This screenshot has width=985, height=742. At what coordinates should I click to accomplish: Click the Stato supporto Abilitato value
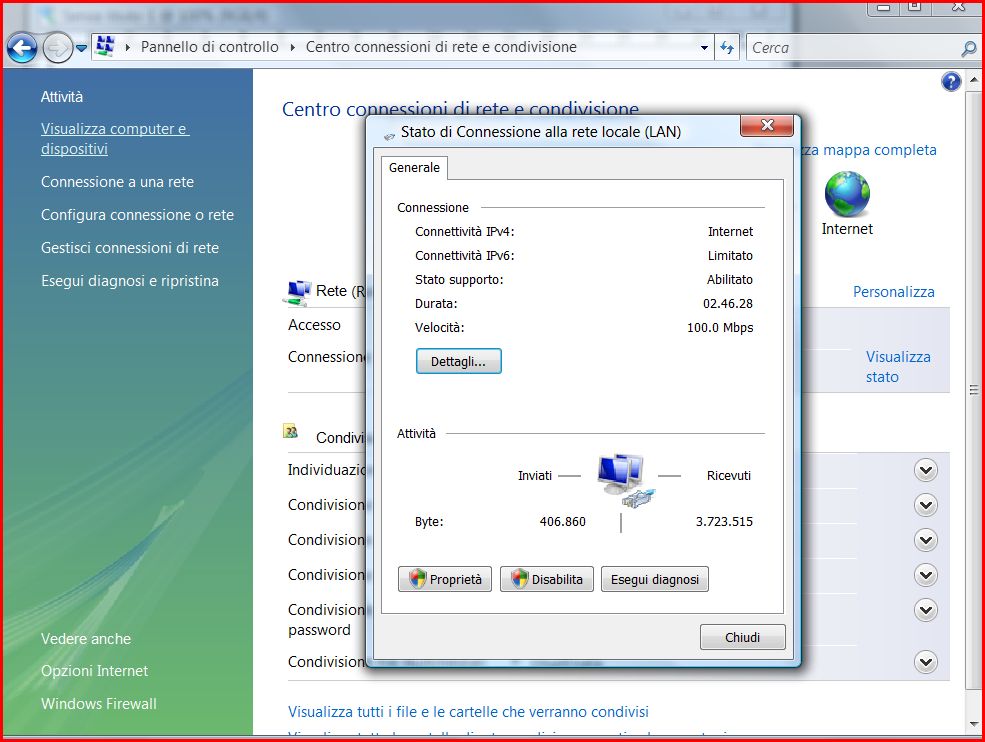point(729,280)
